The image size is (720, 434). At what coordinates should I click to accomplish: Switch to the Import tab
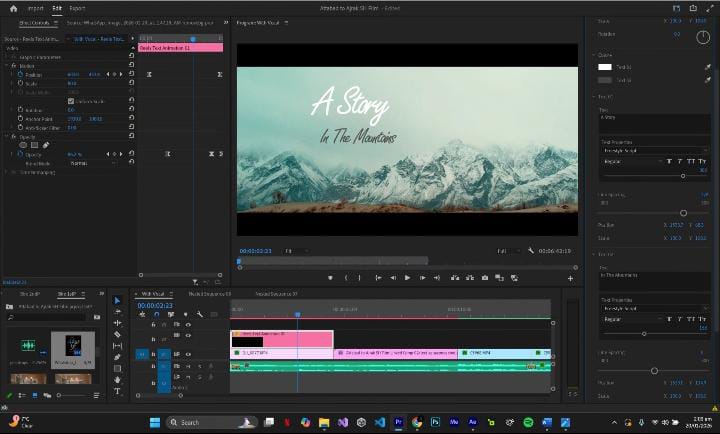tap(35, 7)
